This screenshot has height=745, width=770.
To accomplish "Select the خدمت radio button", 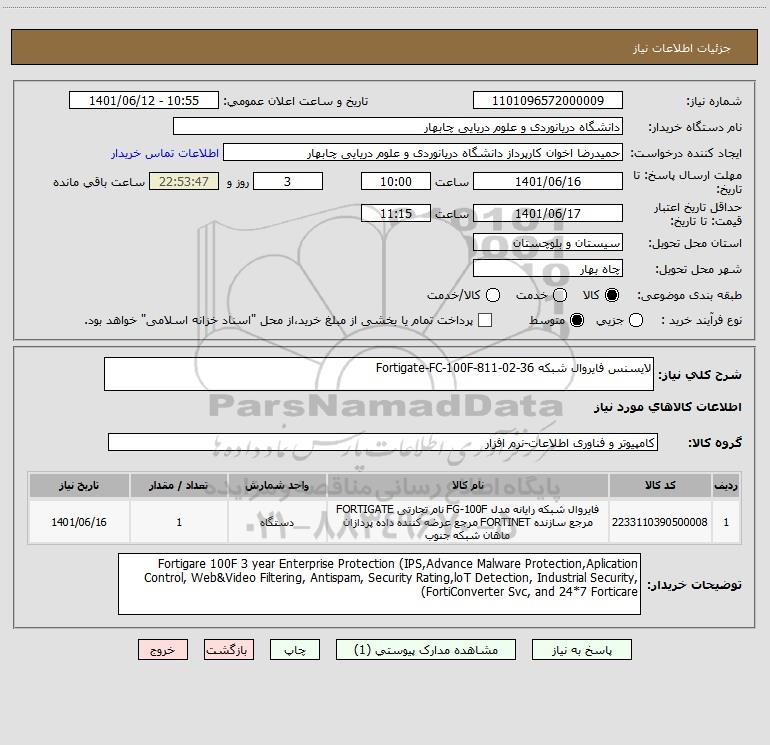I will [560, 295].
